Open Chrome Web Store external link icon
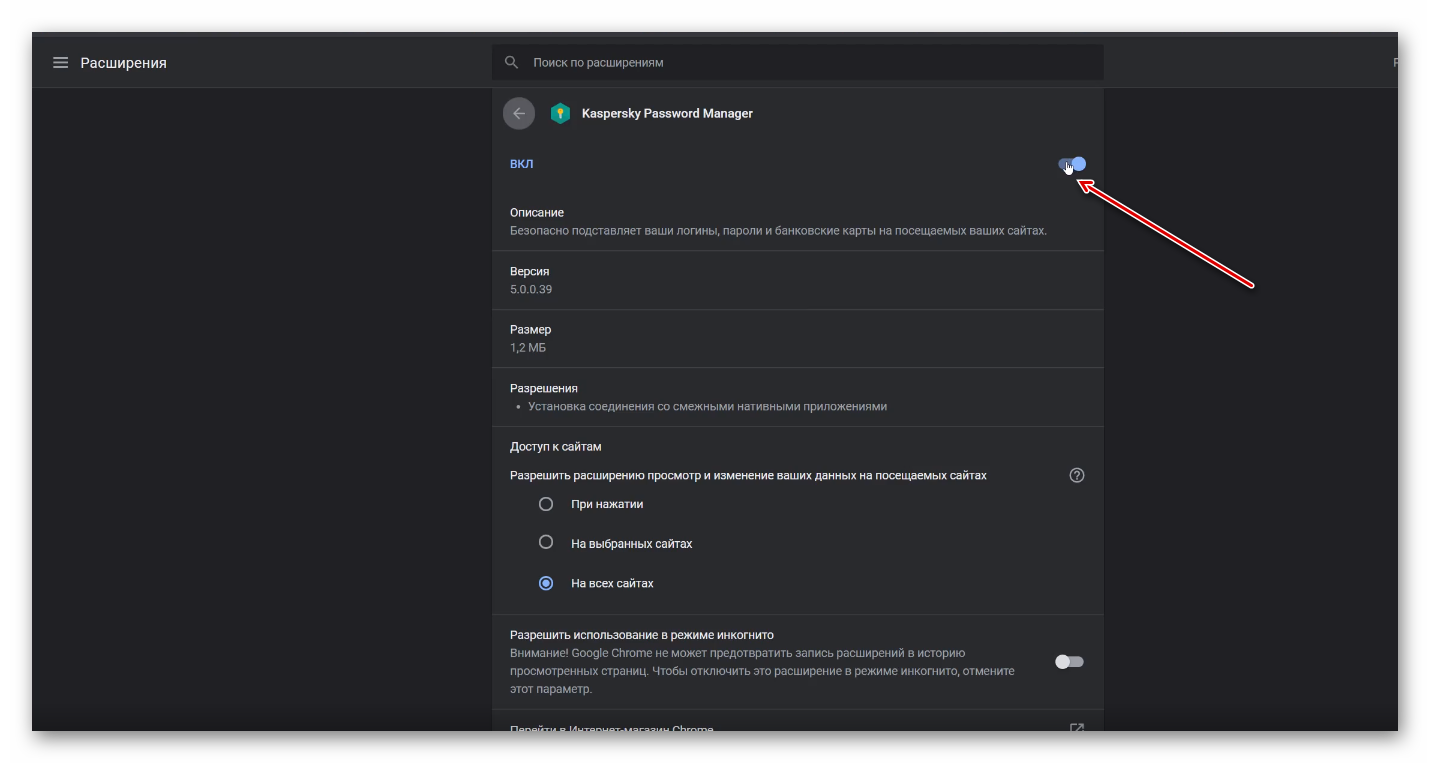 tap(1077, 729)
